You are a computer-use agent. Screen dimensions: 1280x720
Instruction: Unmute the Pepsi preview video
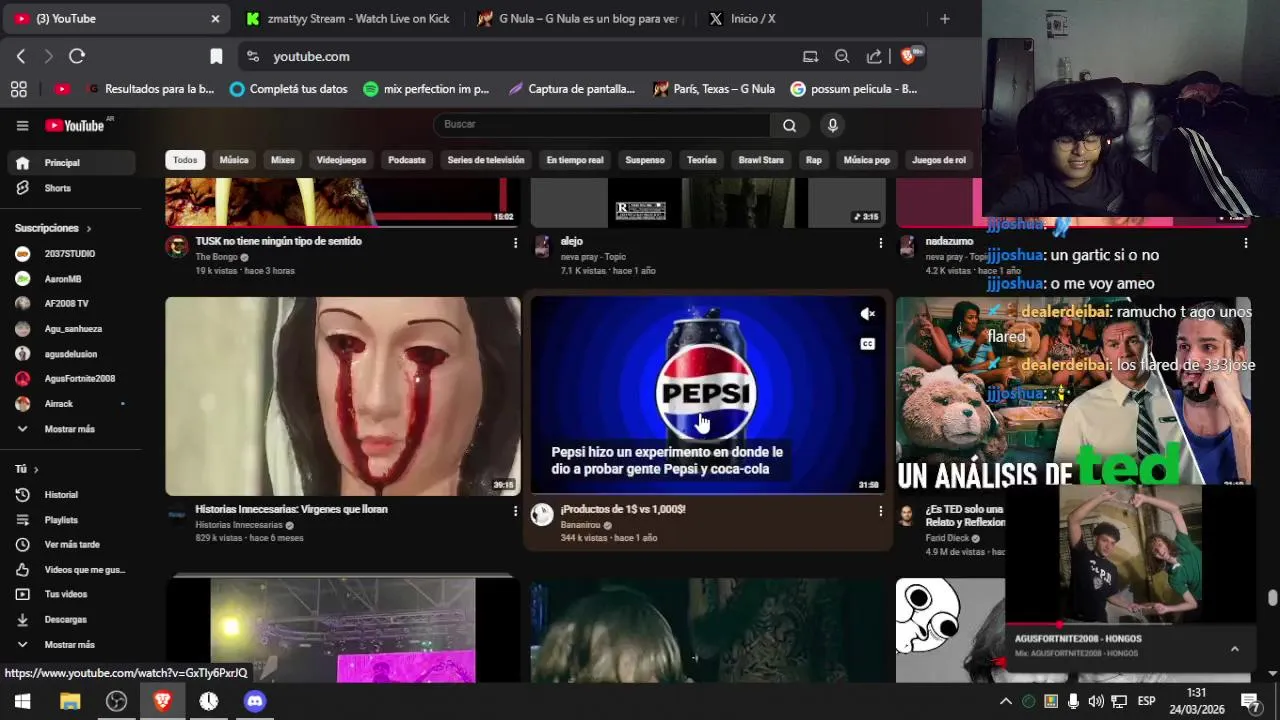(x=867, y=314)
